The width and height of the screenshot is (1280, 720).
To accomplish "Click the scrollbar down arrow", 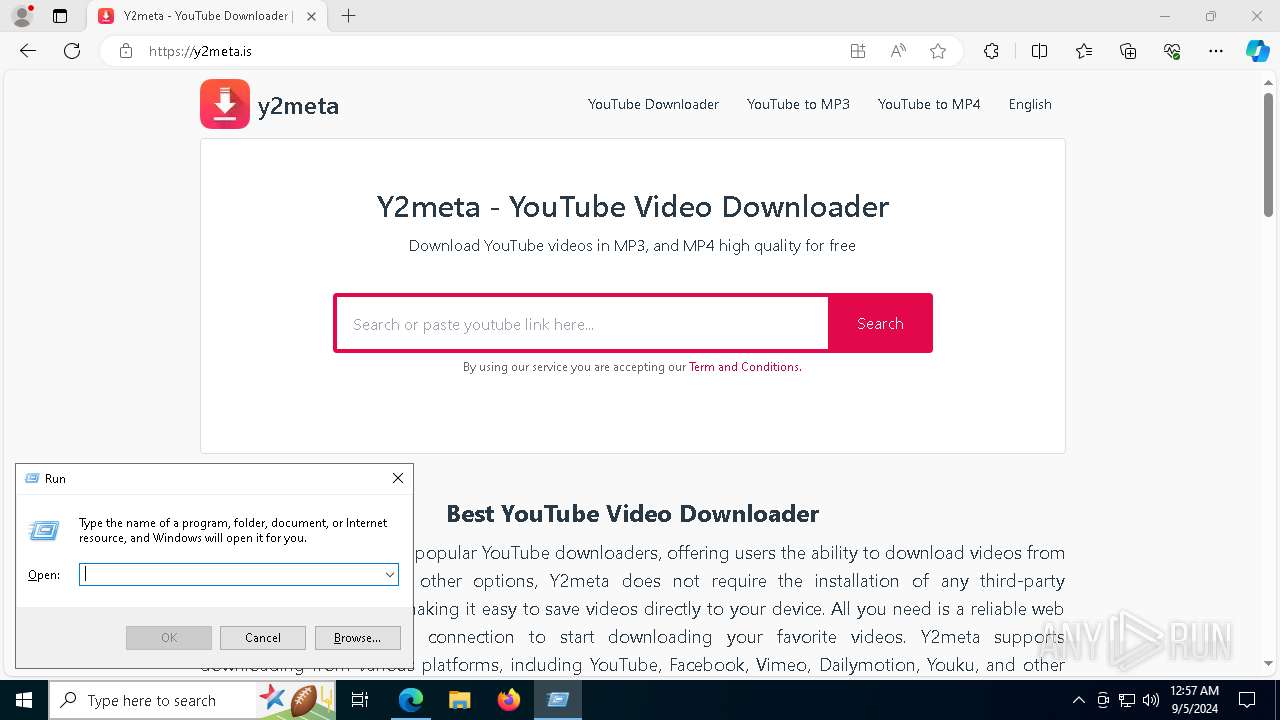I will 1268,663.
